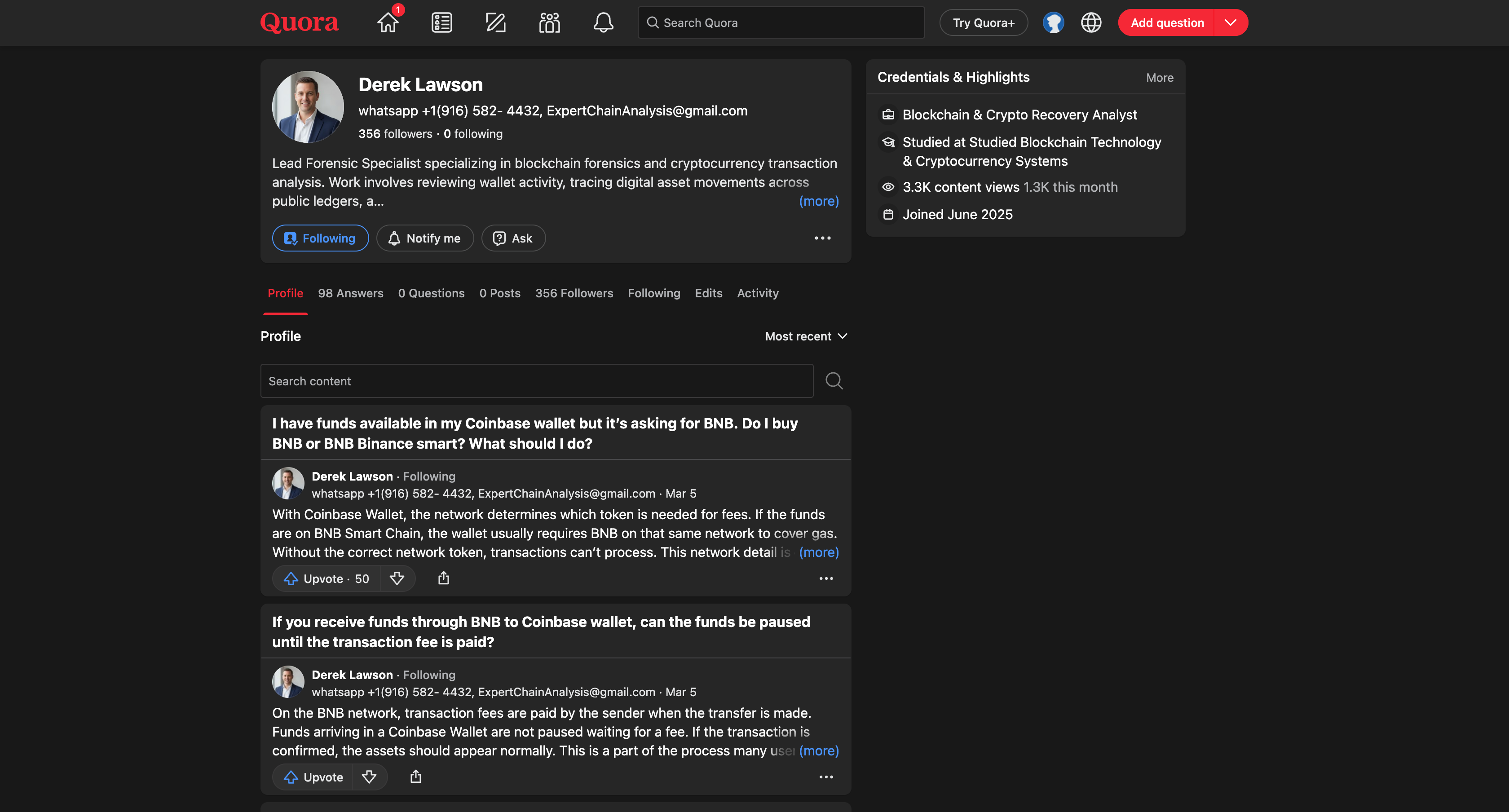1509x812 pixels.
Task: Open profile header three-dot menu
Action: (822, 238)
